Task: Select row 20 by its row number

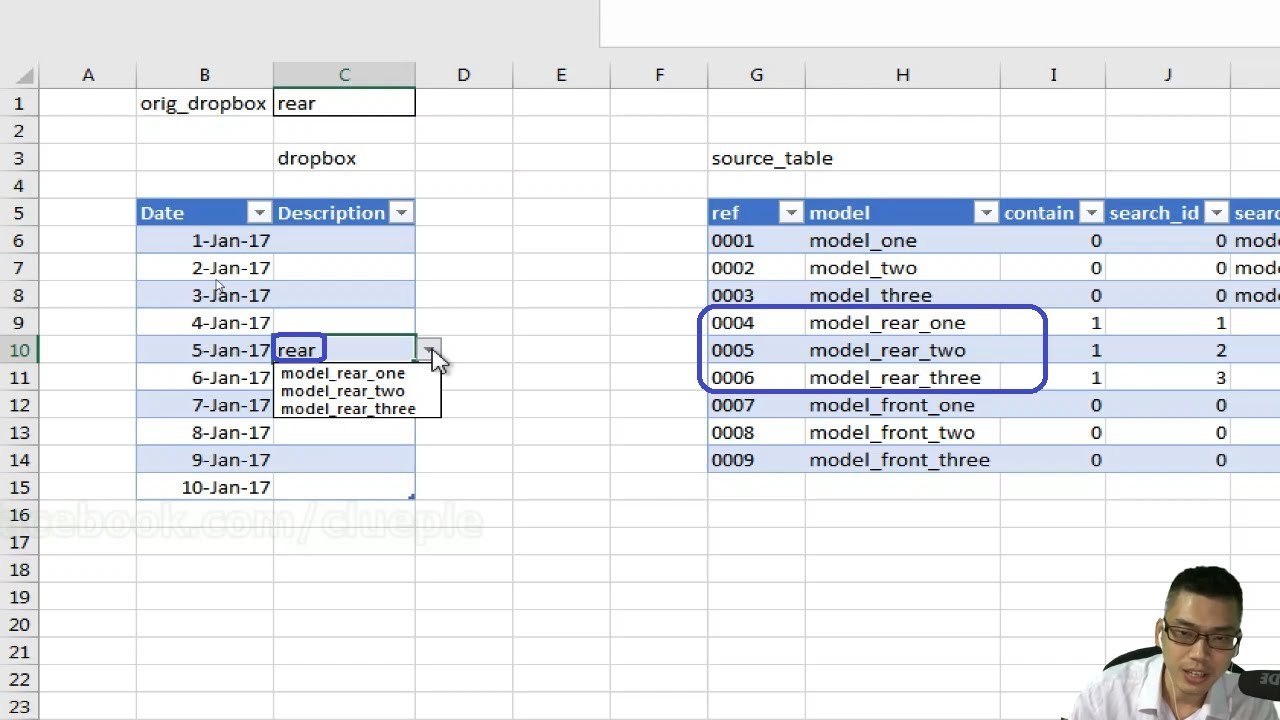Action: pos(19,624)
